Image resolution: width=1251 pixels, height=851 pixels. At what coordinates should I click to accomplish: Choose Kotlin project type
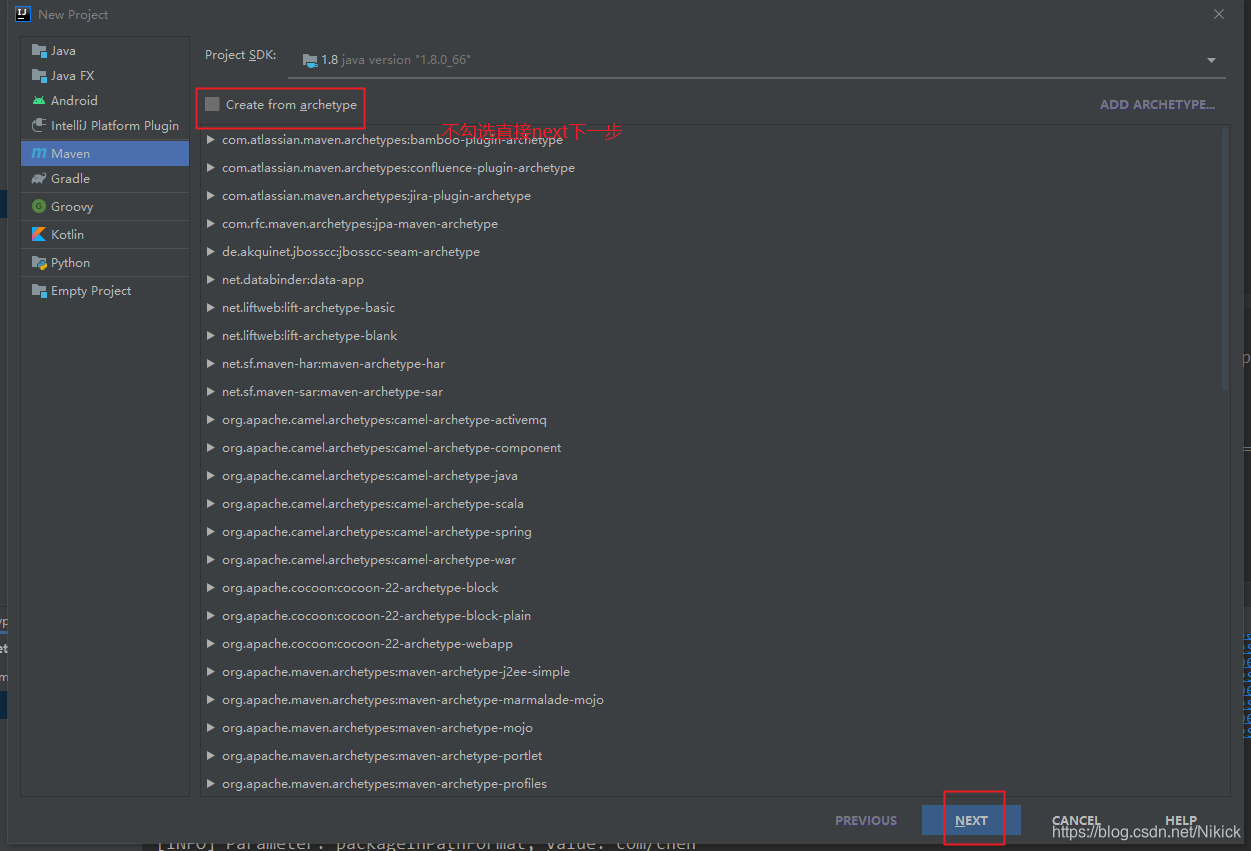click(x=105, y=234)
